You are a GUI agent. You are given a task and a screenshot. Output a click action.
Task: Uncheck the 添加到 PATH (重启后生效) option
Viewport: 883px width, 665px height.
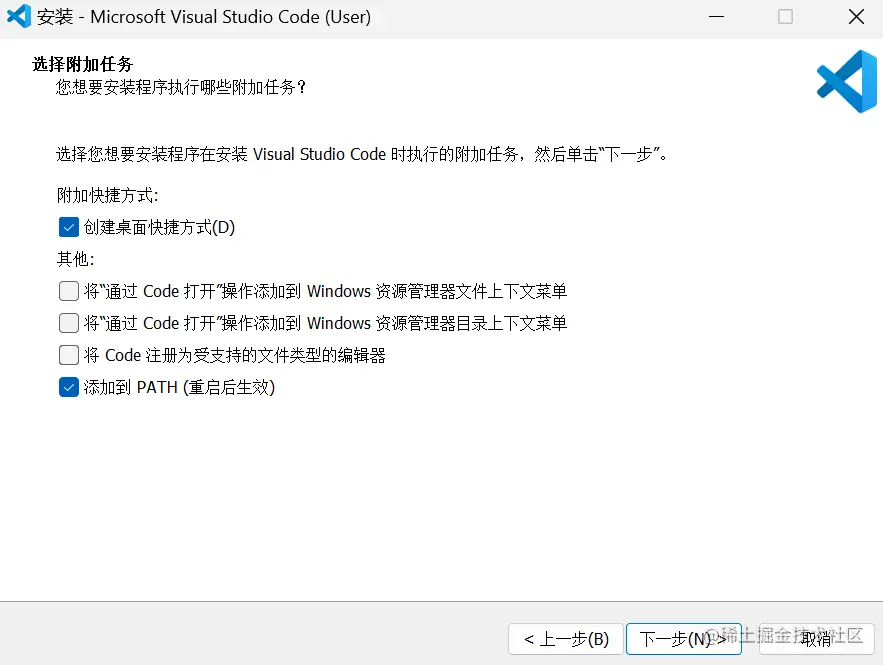tap(69, 387)
